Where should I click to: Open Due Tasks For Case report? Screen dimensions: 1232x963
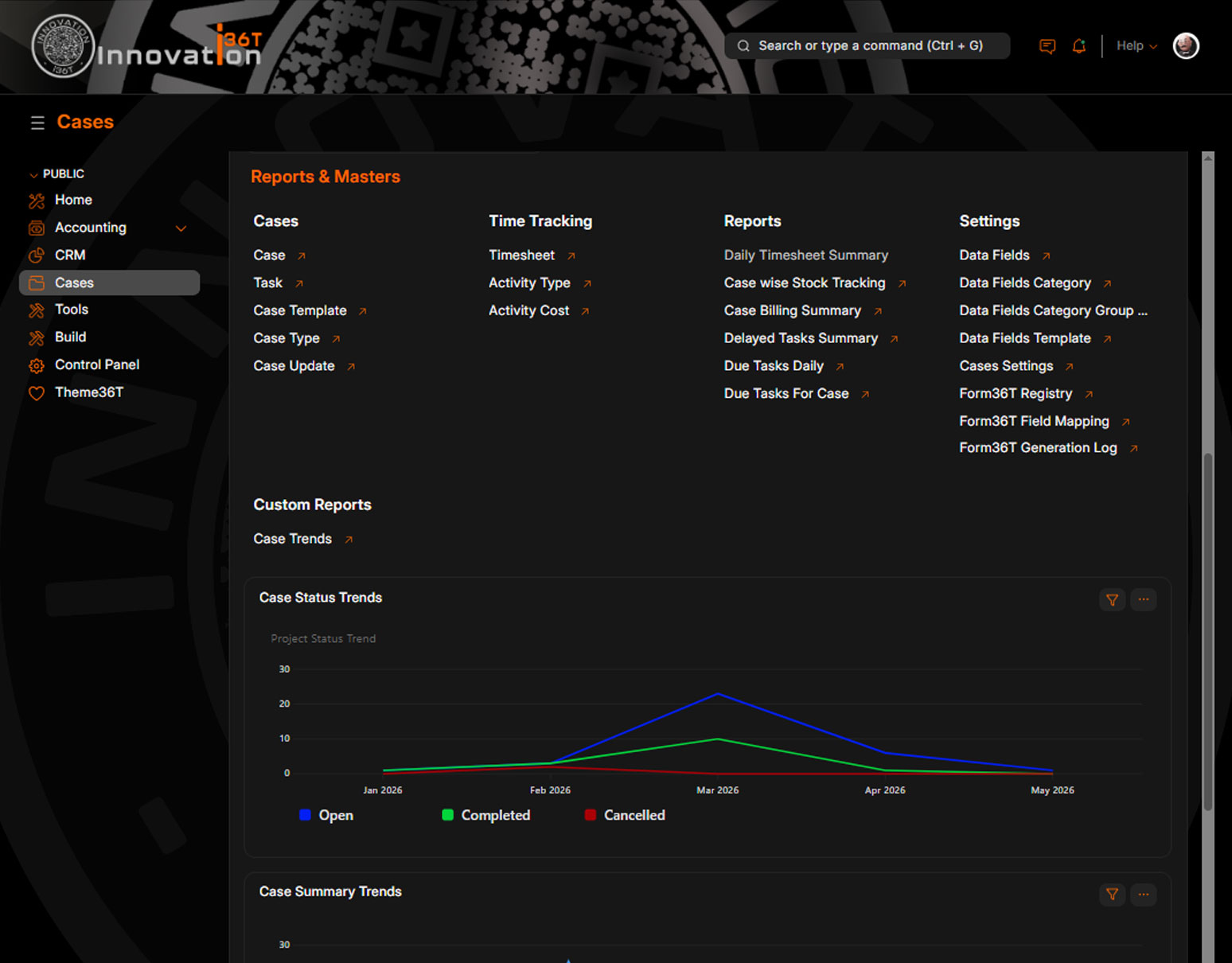point(786,393)
